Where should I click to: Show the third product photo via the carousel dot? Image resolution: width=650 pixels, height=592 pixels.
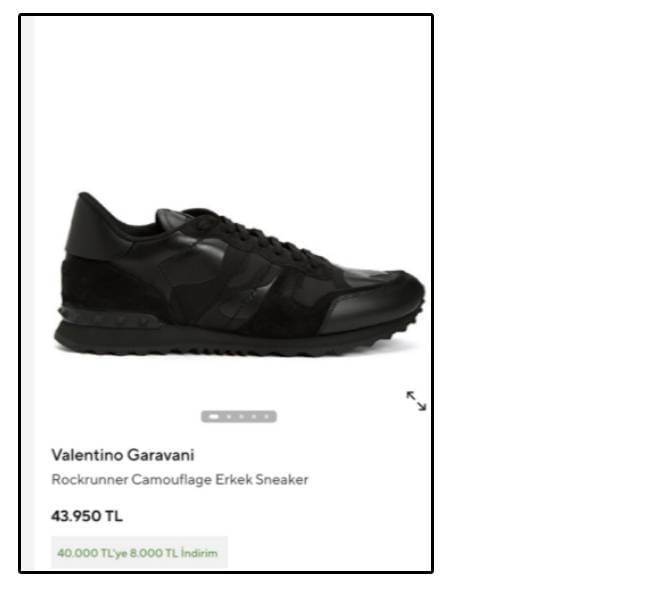tap(242, 417)
